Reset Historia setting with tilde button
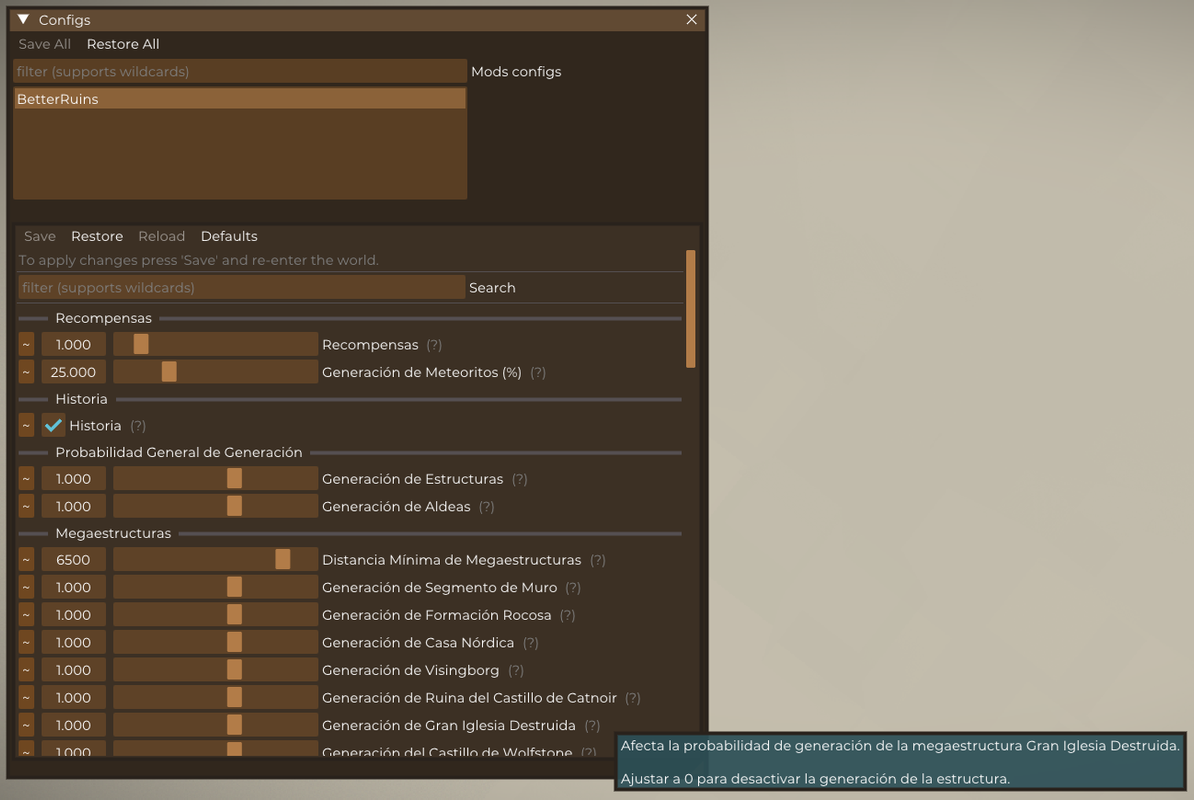Image resolution: width=1194 pixels, height=800 pixels. [26, 425]
